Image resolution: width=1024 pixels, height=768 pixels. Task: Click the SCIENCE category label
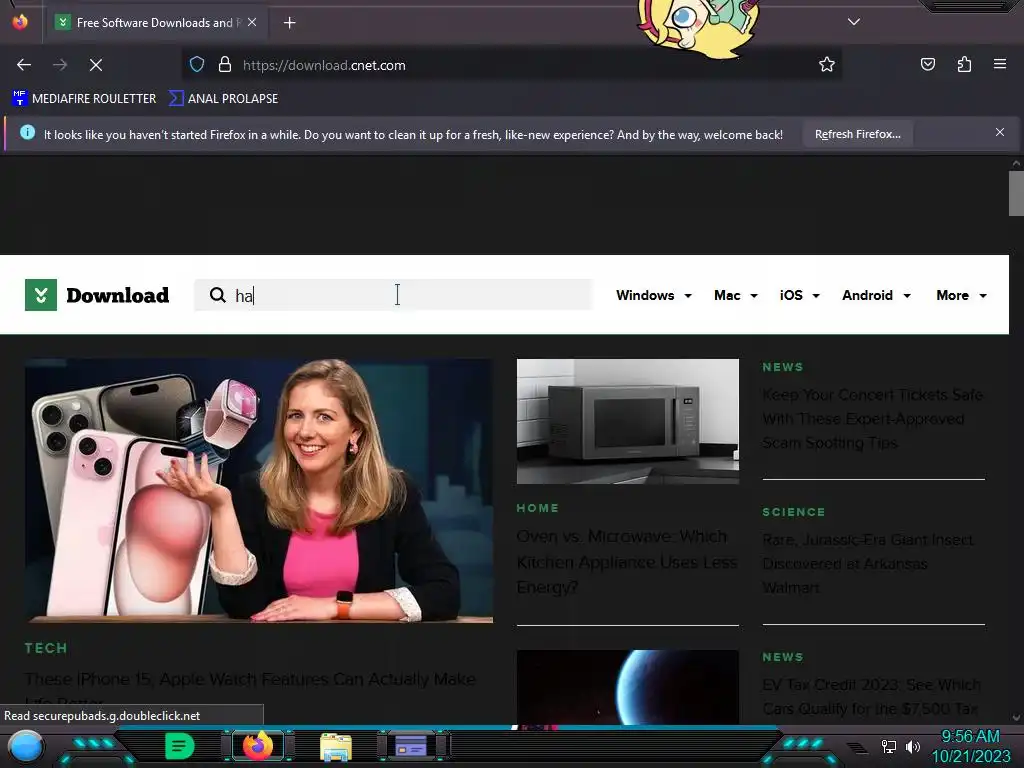(793, 512)
